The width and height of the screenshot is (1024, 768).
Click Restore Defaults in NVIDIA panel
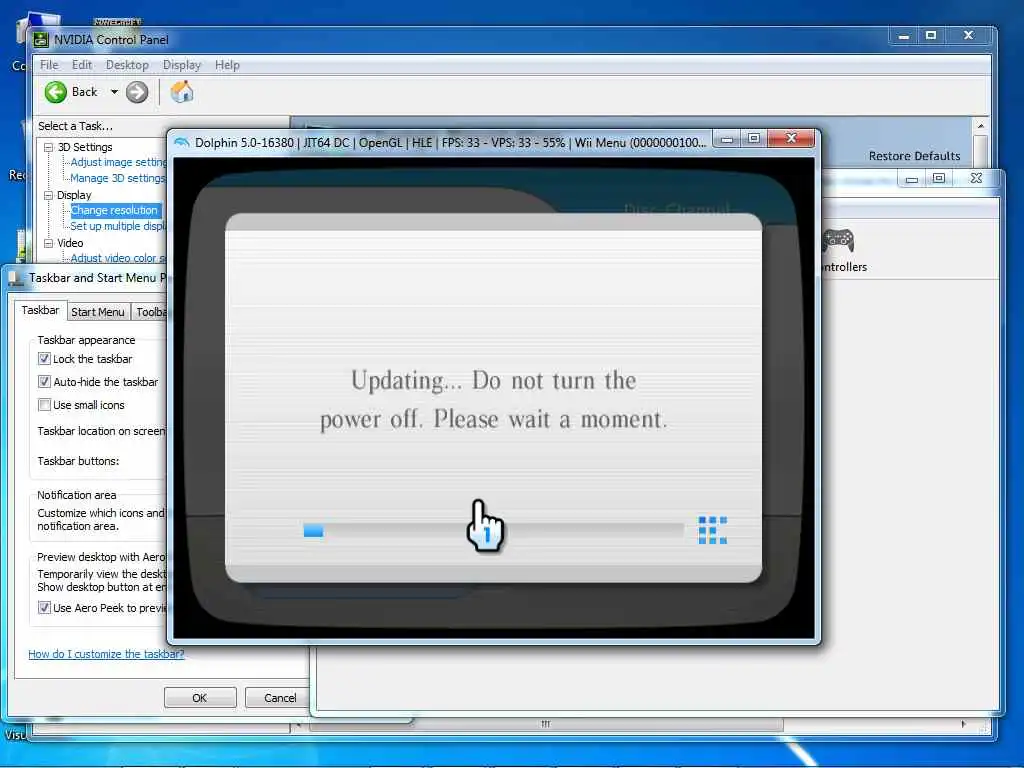914,156
